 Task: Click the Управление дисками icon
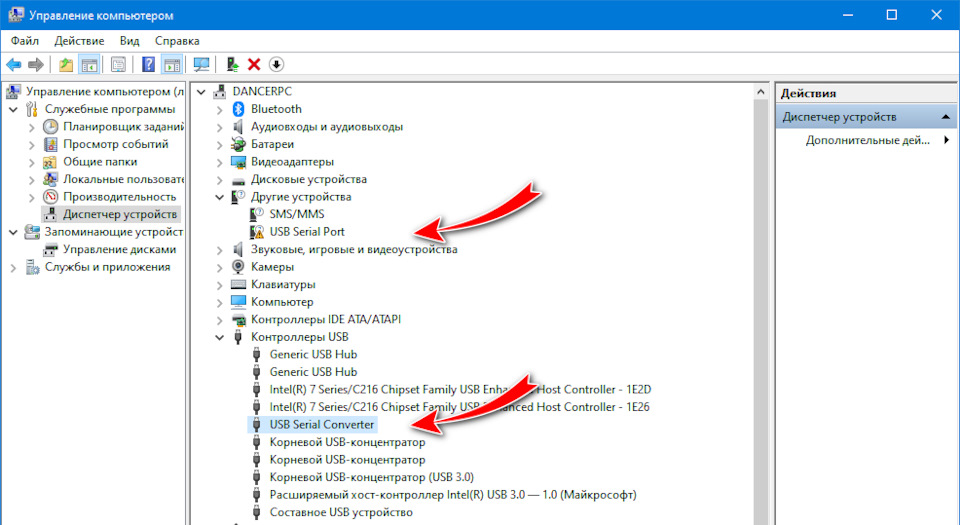coord(50,250)
